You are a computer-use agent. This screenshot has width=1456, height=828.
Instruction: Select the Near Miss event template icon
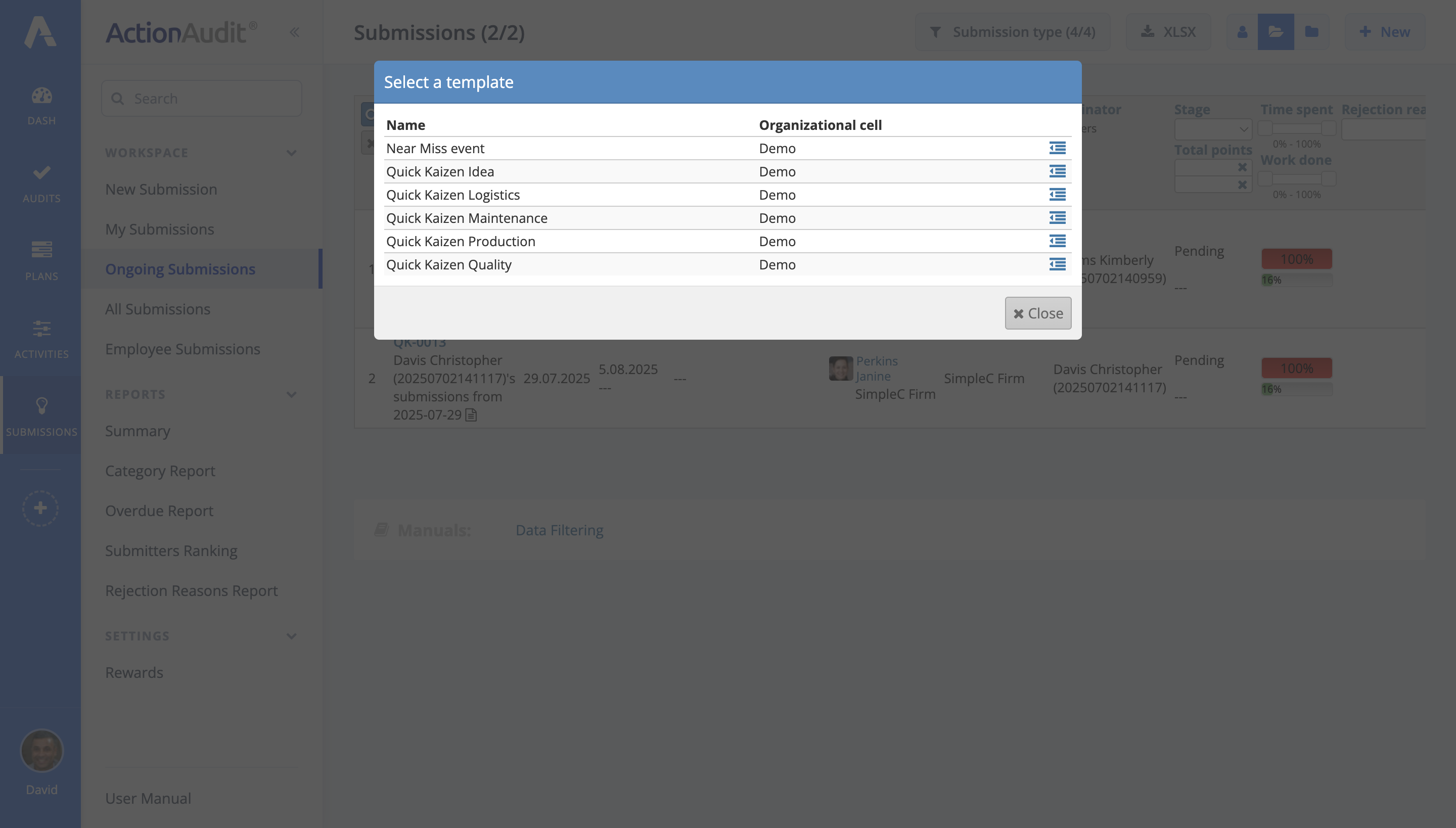tap(1057, 148)
